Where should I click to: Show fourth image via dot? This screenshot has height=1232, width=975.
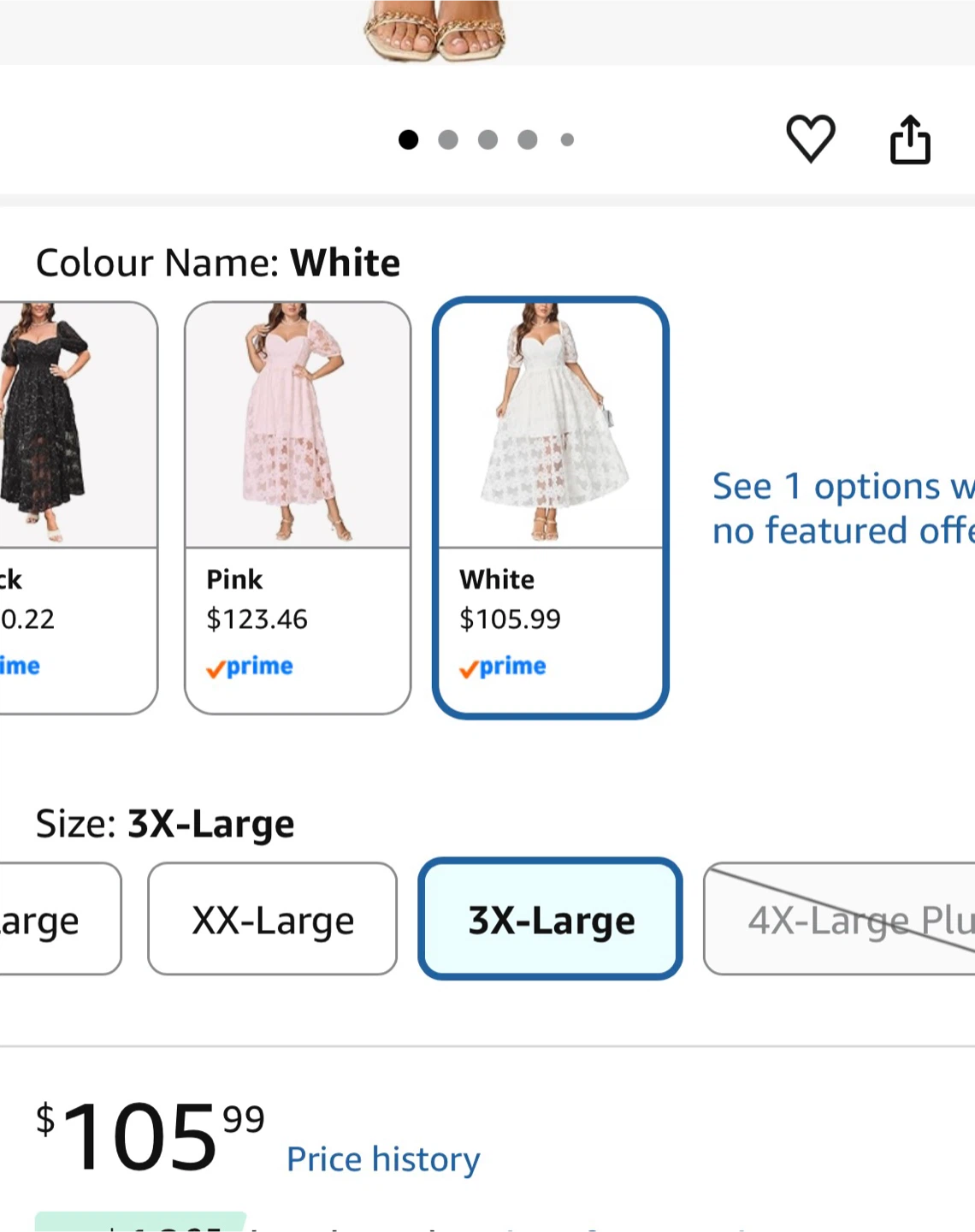pos(528,139)
